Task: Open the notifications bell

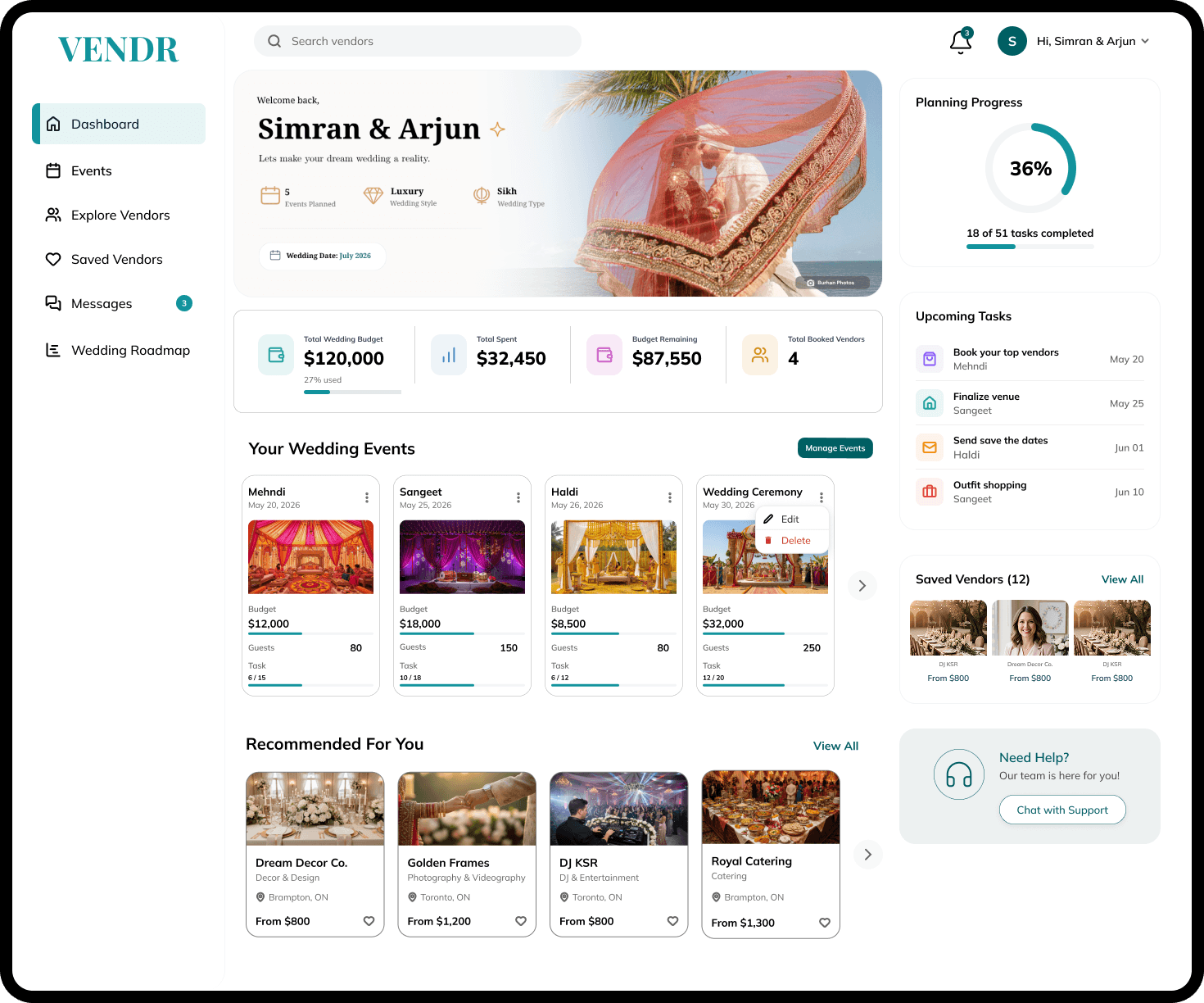Action: [x=961, y=41]
